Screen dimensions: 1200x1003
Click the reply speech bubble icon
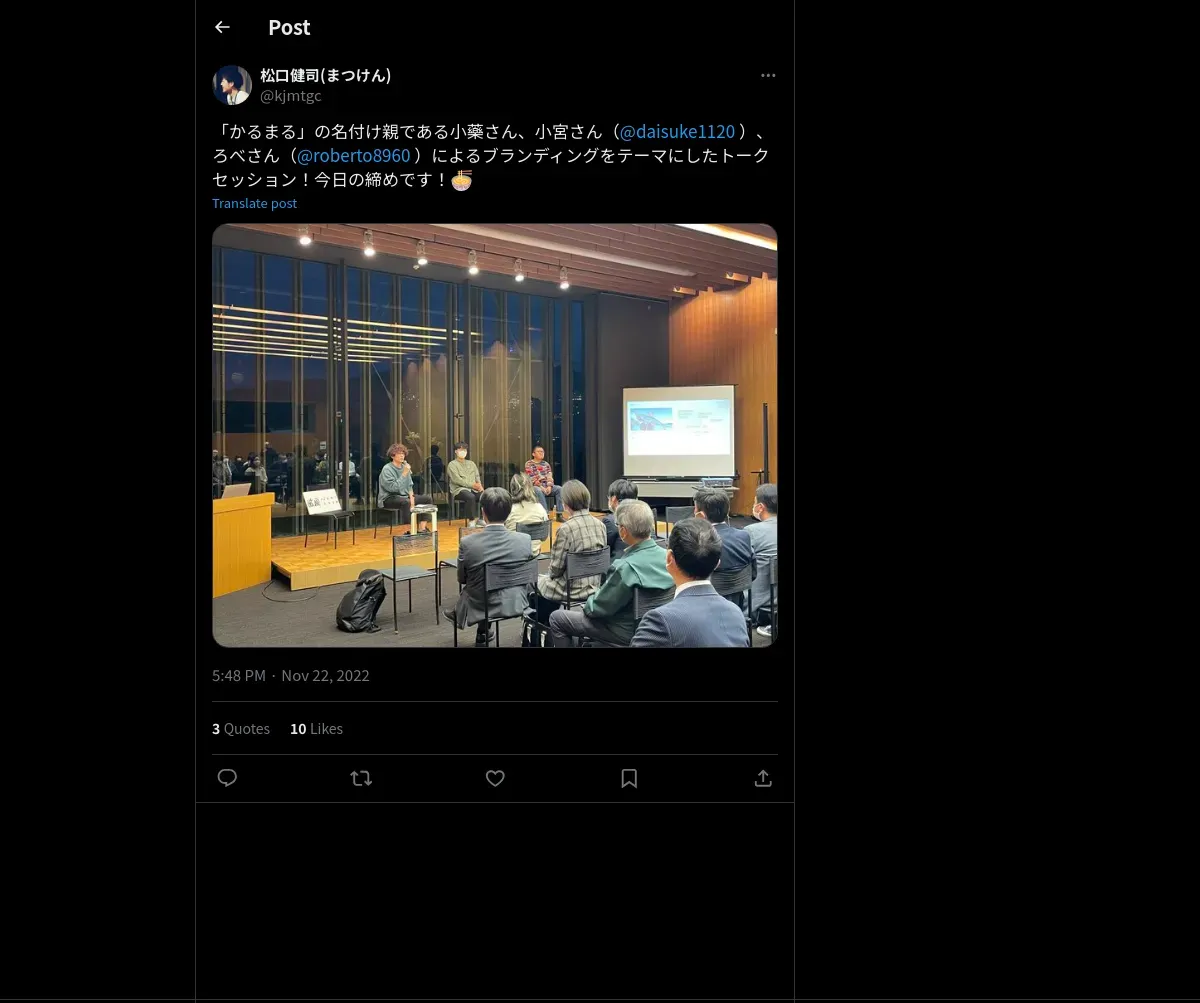tap(227, 778)
